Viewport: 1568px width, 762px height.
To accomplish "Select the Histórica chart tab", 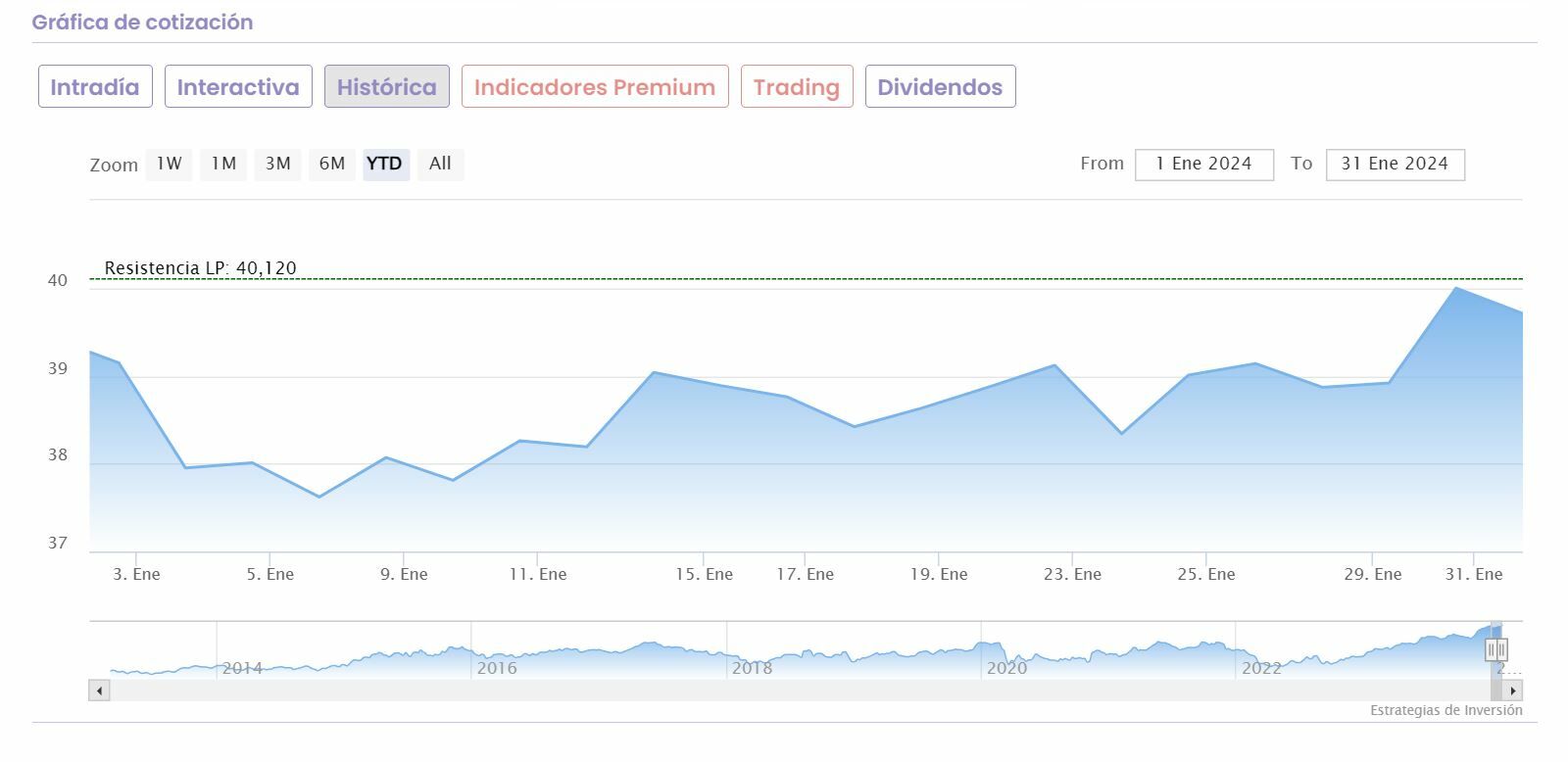I will [x=387, y=86].
